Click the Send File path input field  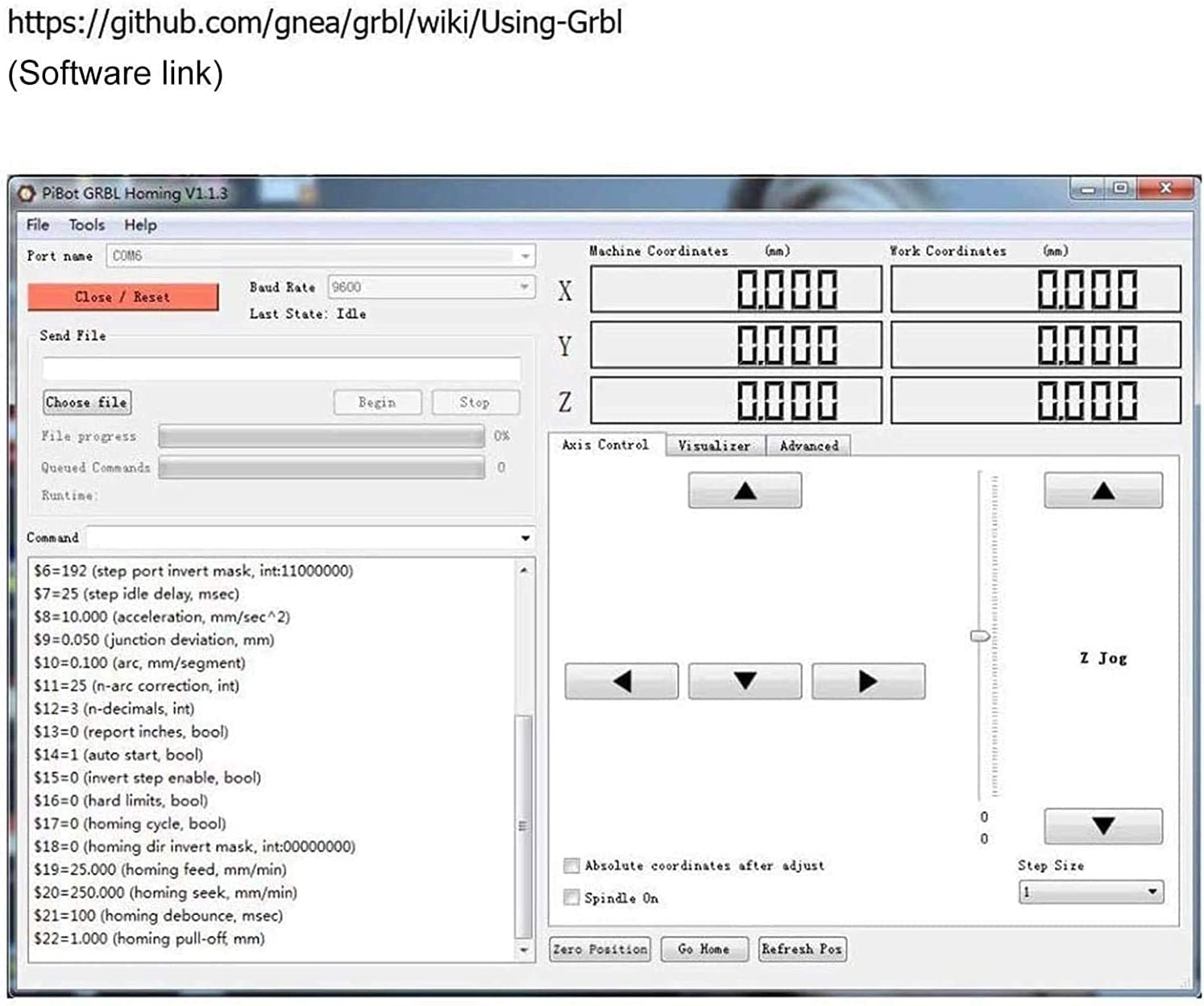pyautogui.click(x=281, y=368)
